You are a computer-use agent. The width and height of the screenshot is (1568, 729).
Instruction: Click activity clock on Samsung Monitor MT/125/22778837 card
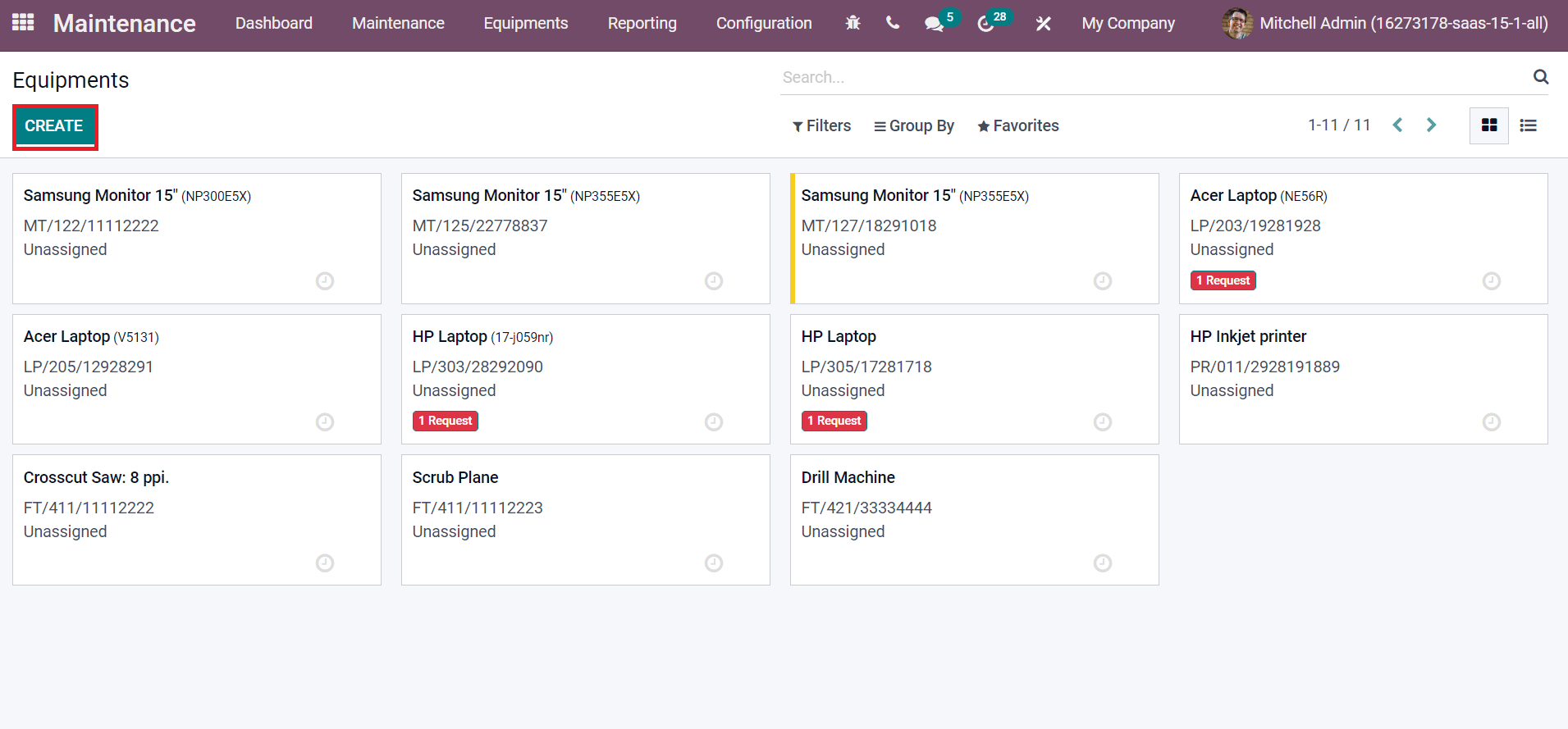[x=714, y=281]
